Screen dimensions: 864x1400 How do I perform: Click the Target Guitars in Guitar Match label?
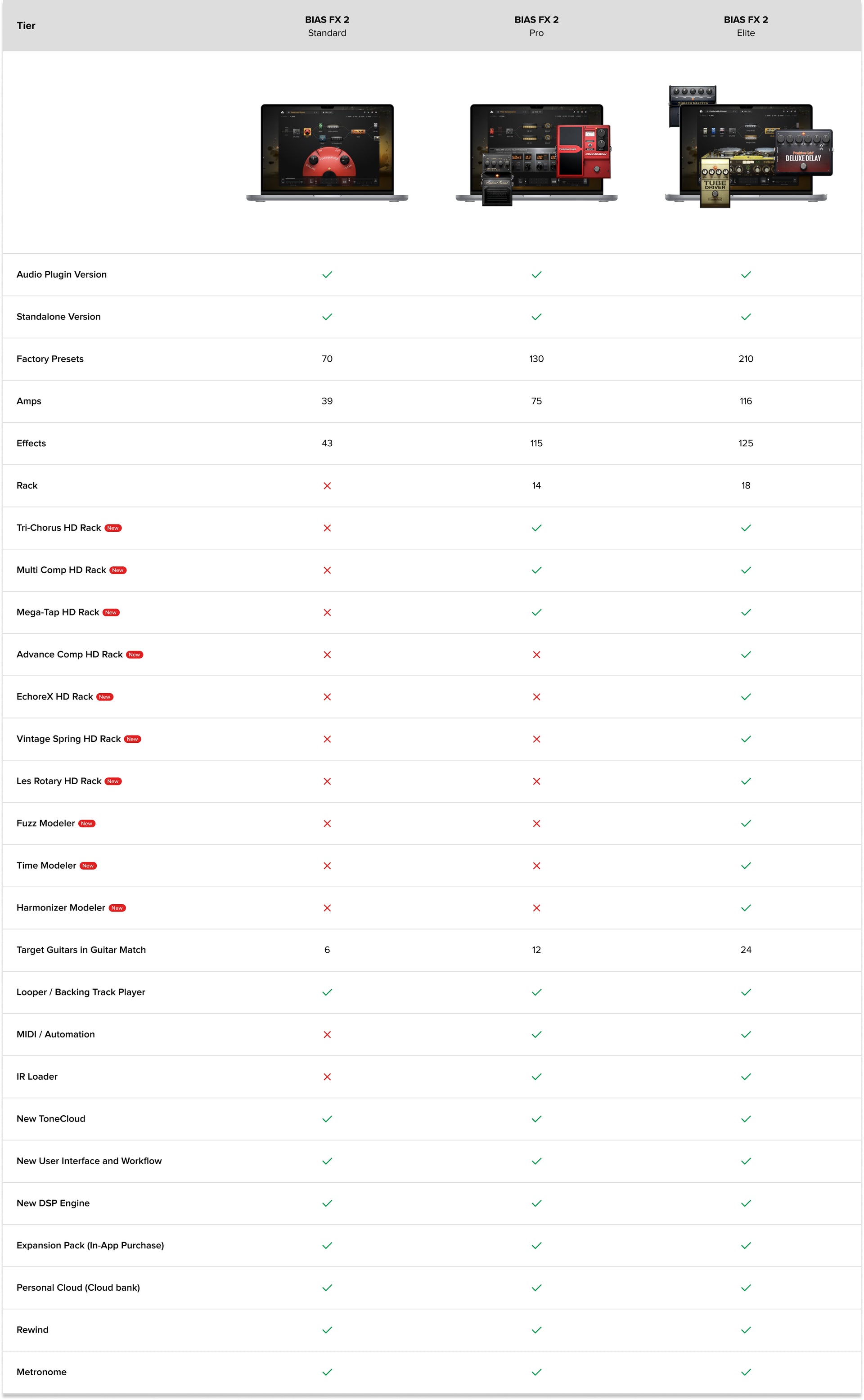(x=81, y=950)
